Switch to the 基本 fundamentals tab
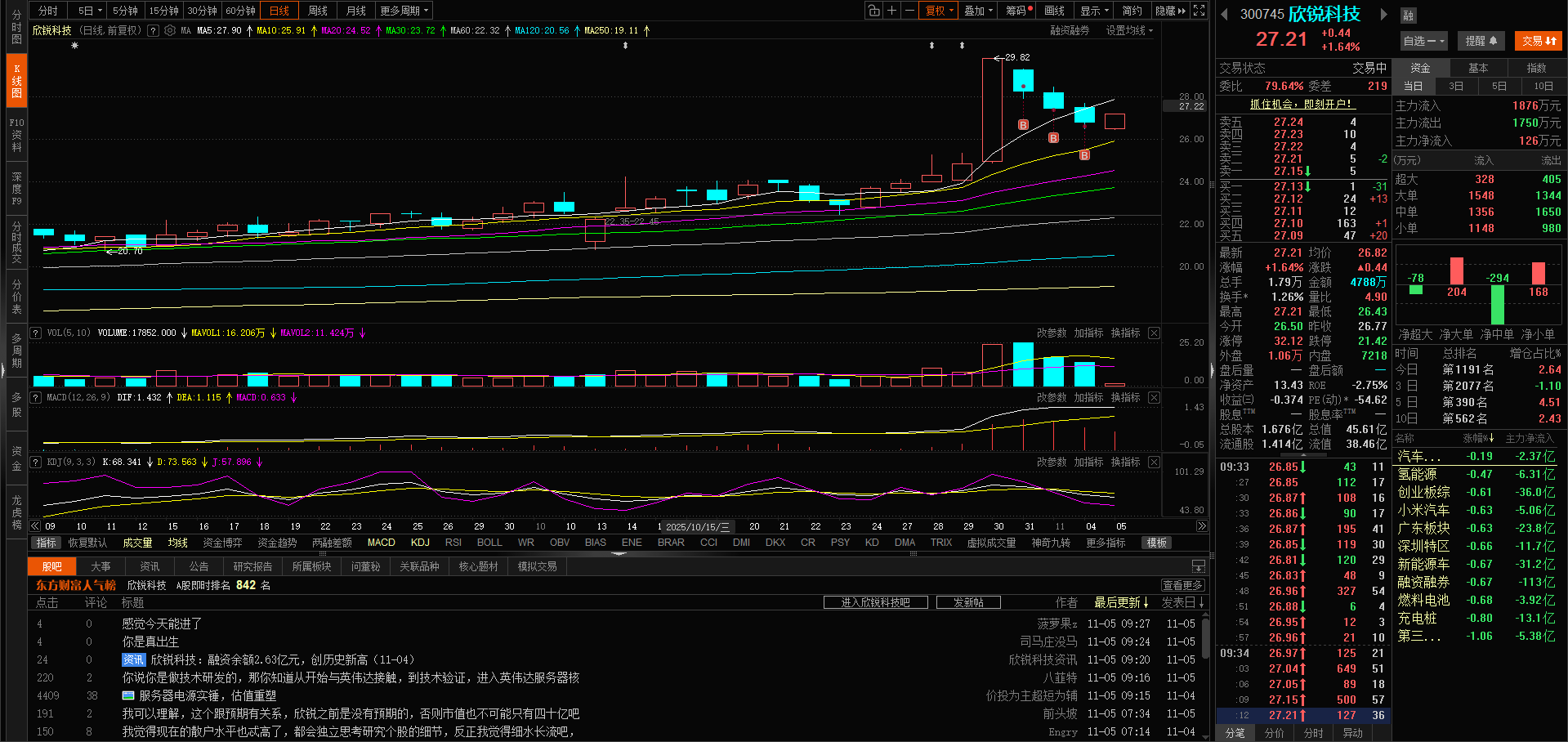The height and width of the screenshot is (742, 1568). pos(1478,68)
